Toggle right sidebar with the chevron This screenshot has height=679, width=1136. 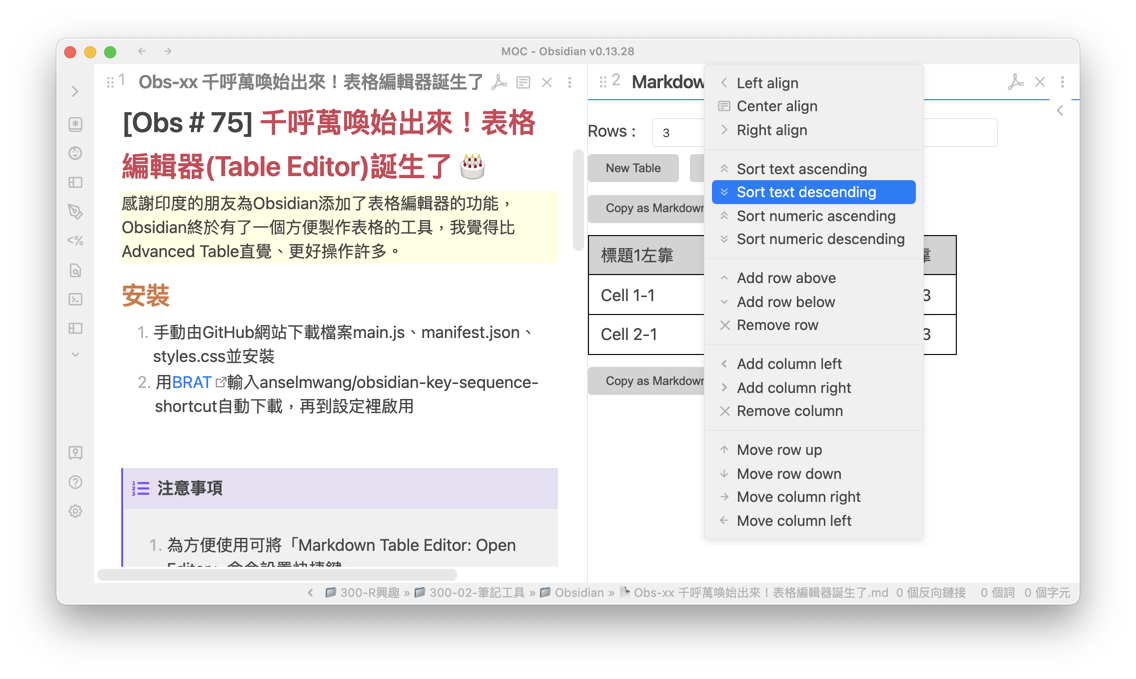tap(1060, 111)
